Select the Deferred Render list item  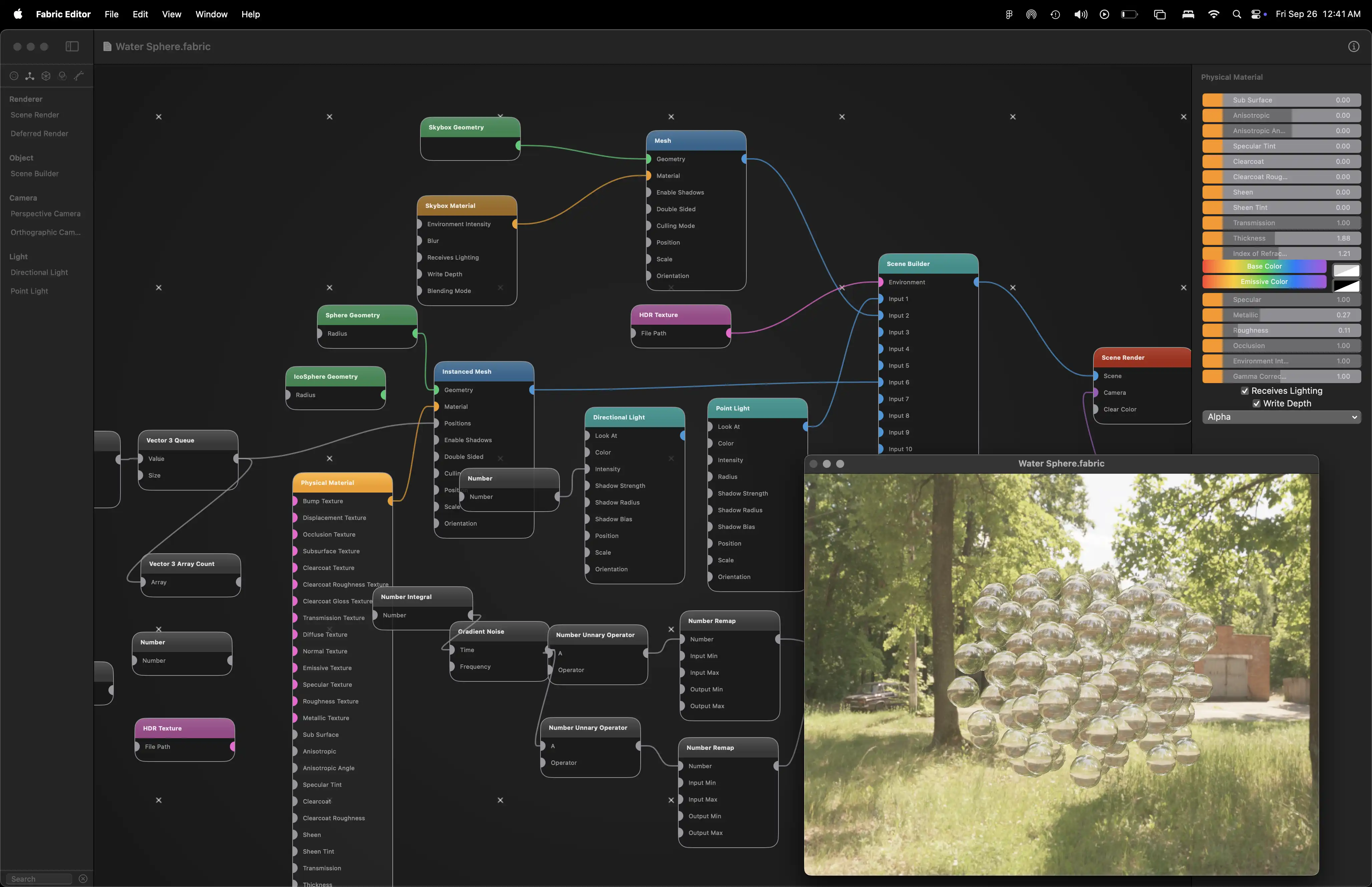(x=39, y=133)
